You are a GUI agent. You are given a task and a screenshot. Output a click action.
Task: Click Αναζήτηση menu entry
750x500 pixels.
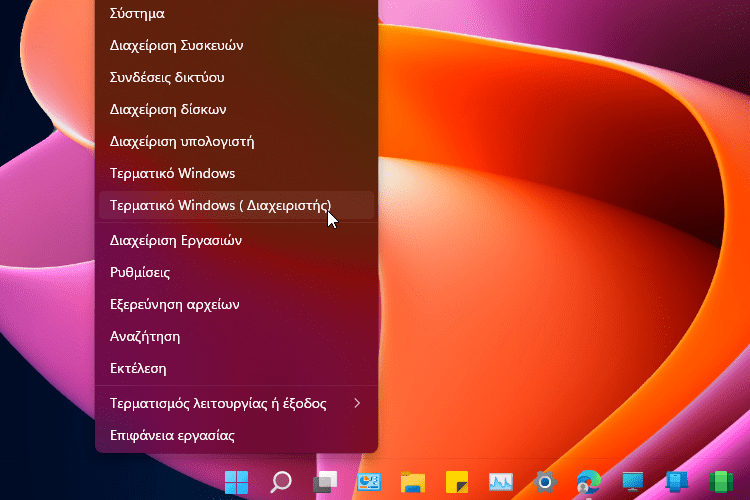coord(236,336)
